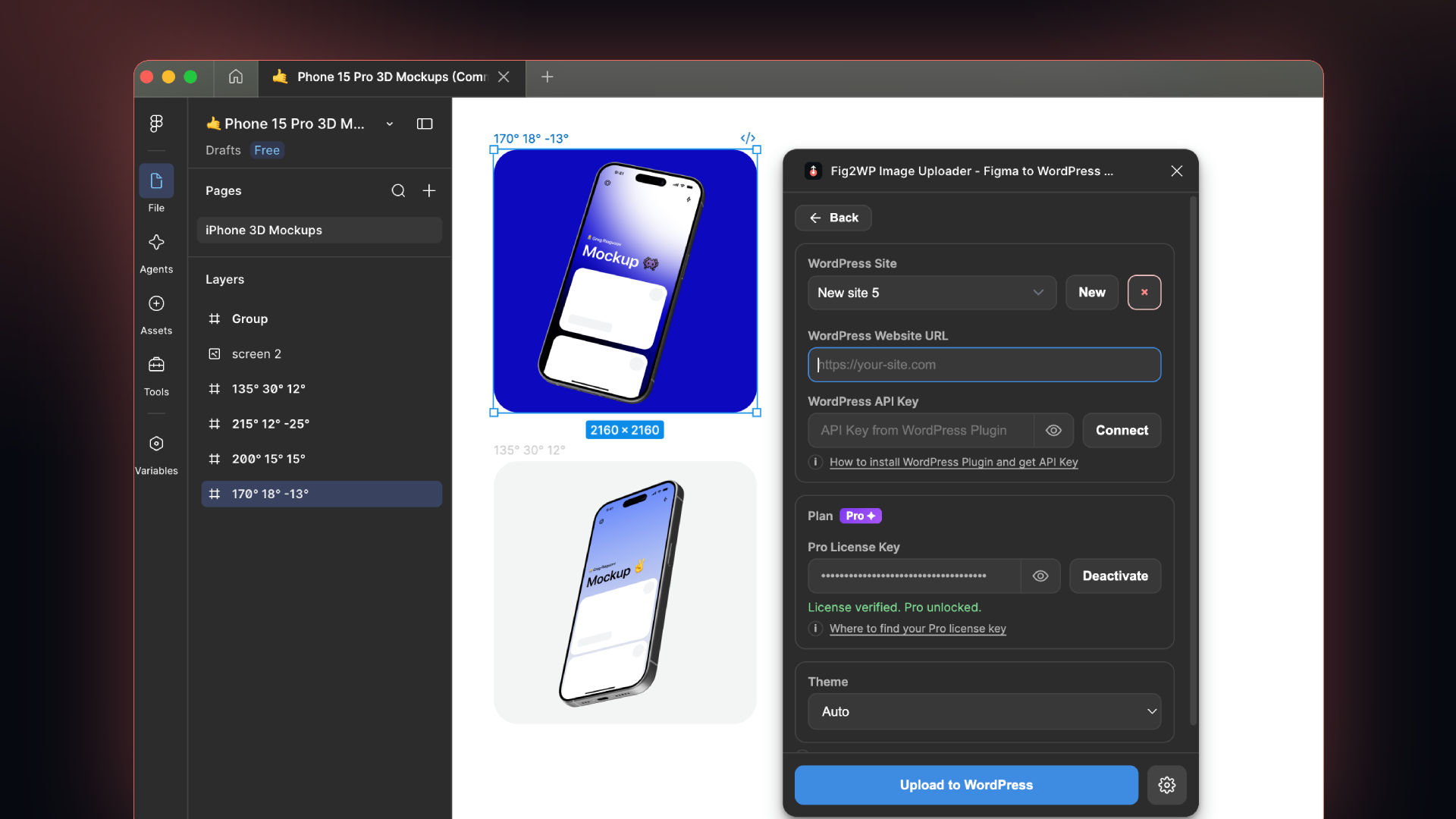This screenshot has height=819, width=1456.
Task: Open the Assets sidebar panel
Action: pos(156,304)
